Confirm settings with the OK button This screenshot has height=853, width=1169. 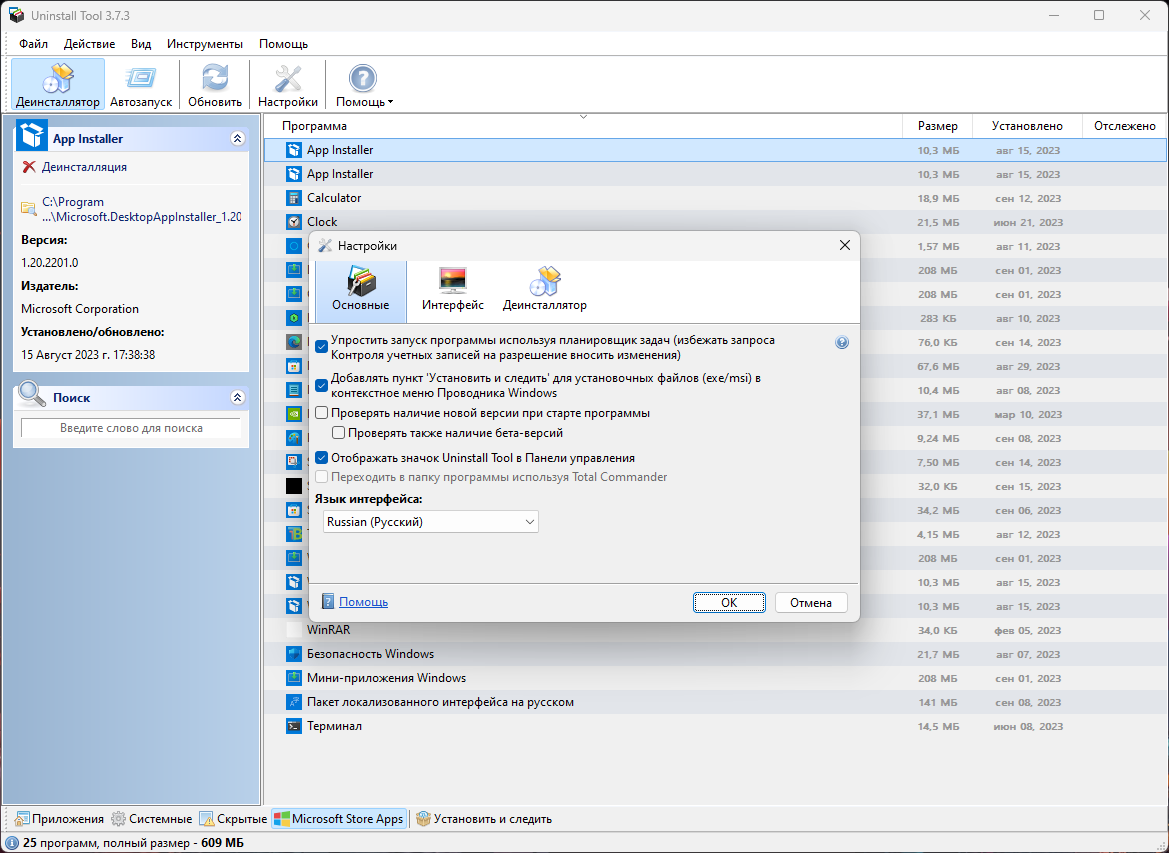tap(729, 602)
